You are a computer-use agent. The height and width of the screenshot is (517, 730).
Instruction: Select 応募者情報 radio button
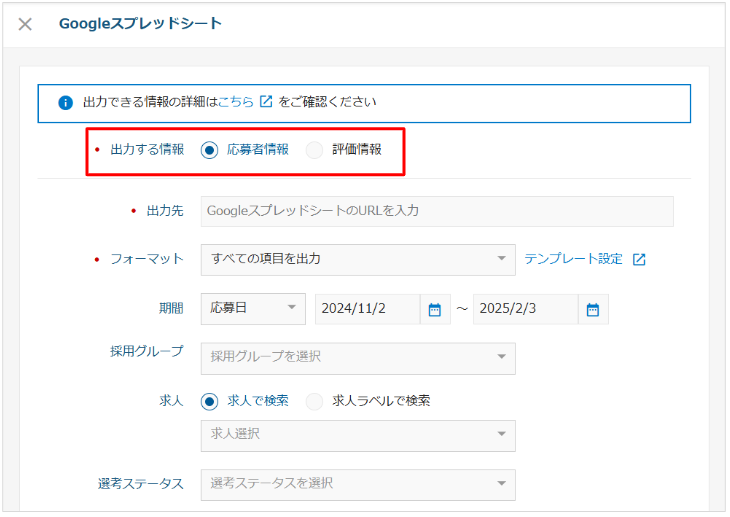tap(210, 150)
